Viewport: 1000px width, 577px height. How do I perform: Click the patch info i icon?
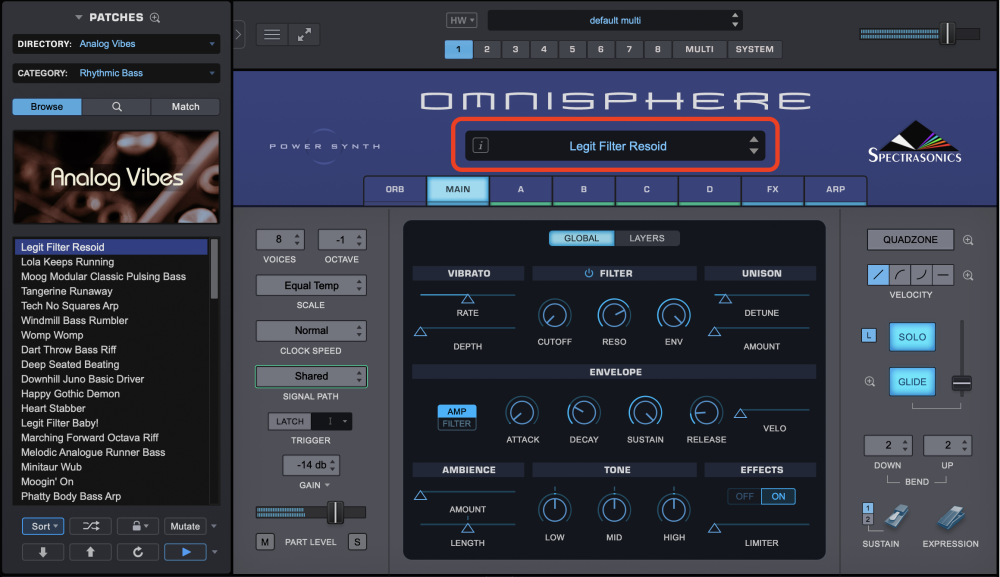[481, 146]
